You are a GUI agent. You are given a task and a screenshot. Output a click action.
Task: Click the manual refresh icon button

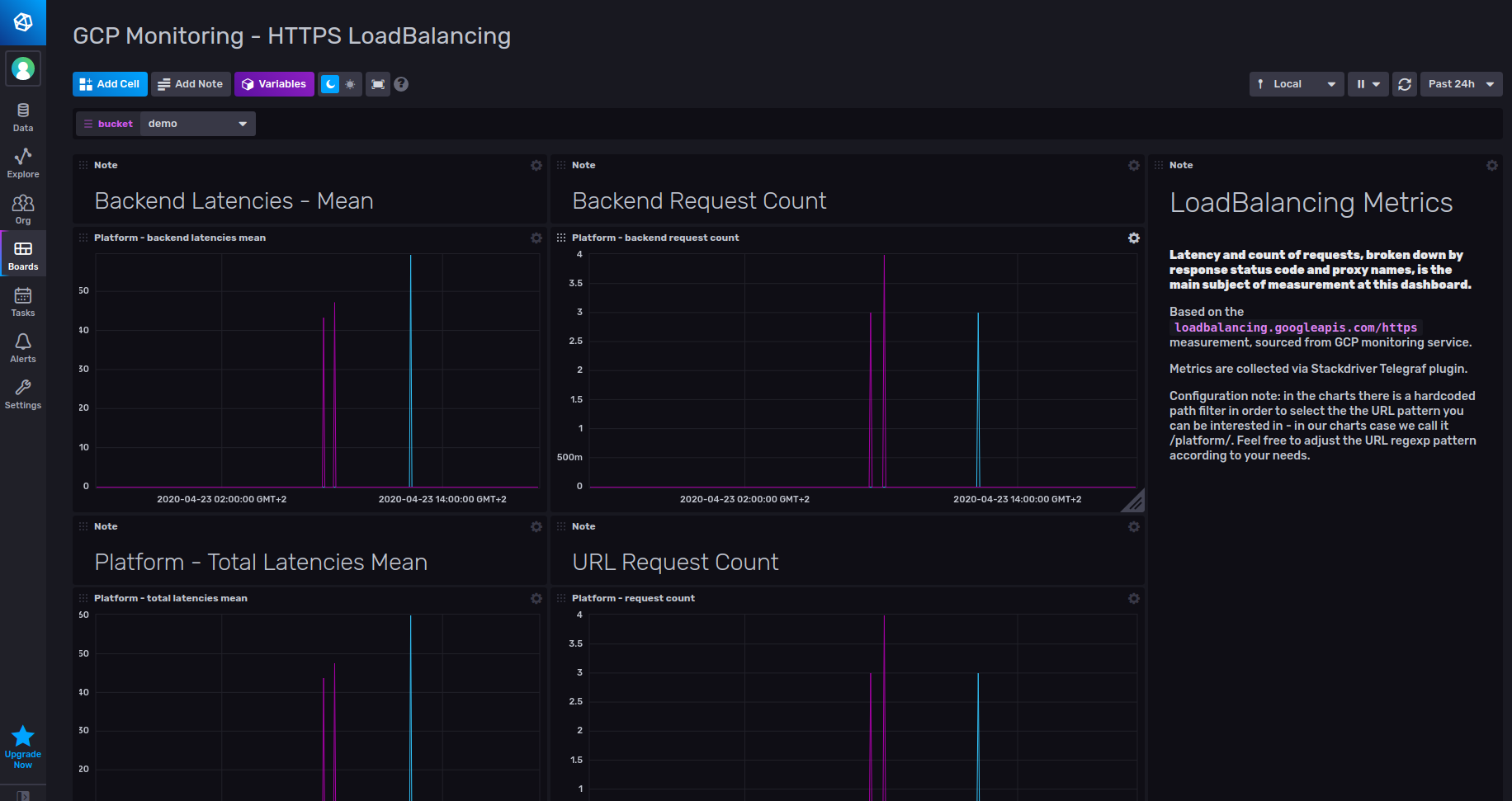click(x=1405, y=84)
